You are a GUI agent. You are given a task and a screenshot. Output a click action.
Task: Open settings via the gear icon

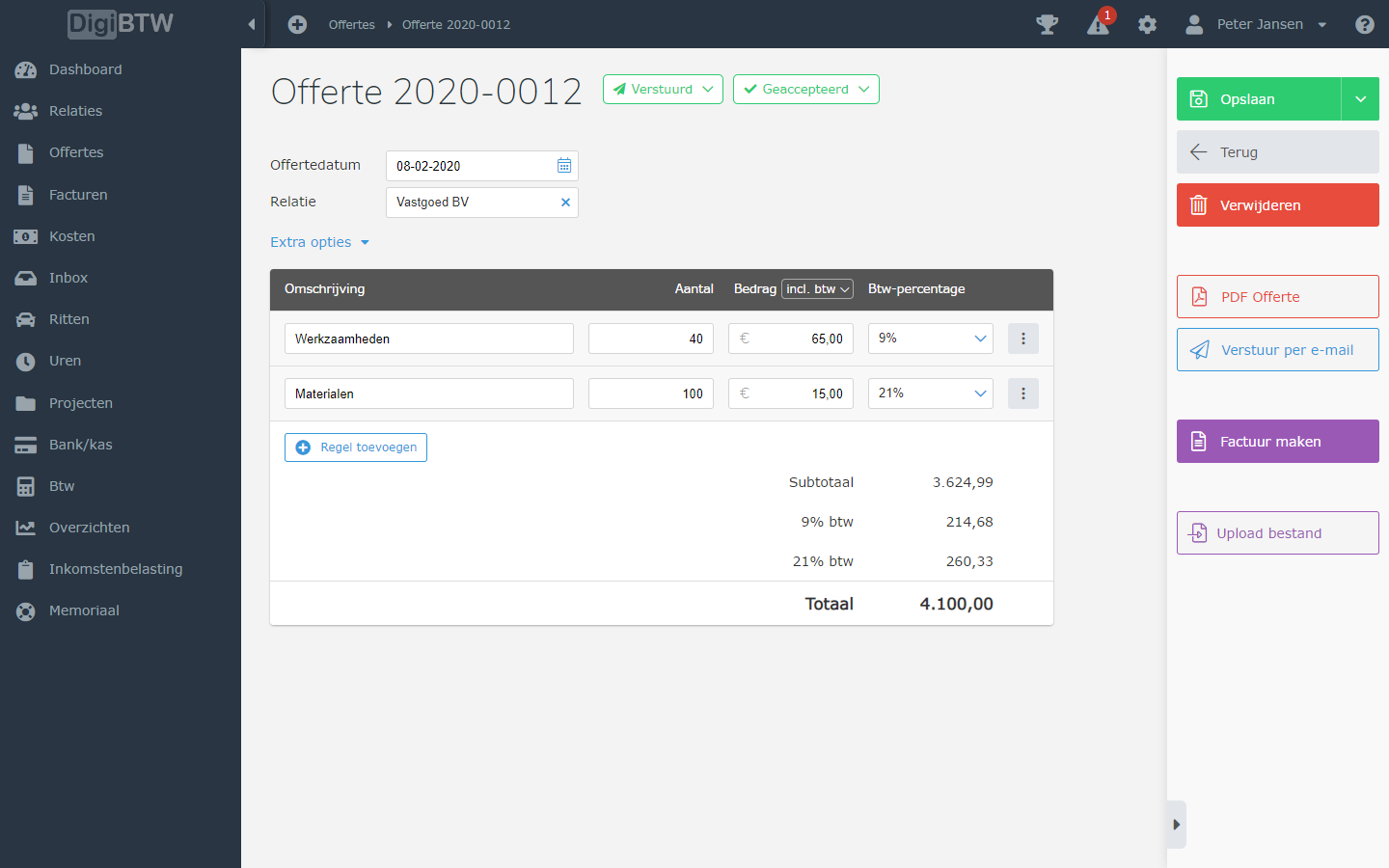coord(1147,25)
